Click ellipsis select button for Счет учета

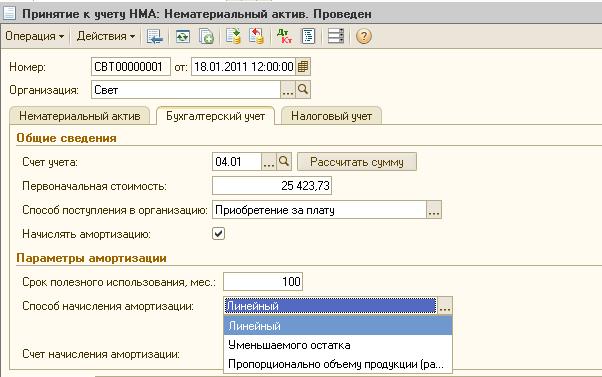click(x=269, y=161)
